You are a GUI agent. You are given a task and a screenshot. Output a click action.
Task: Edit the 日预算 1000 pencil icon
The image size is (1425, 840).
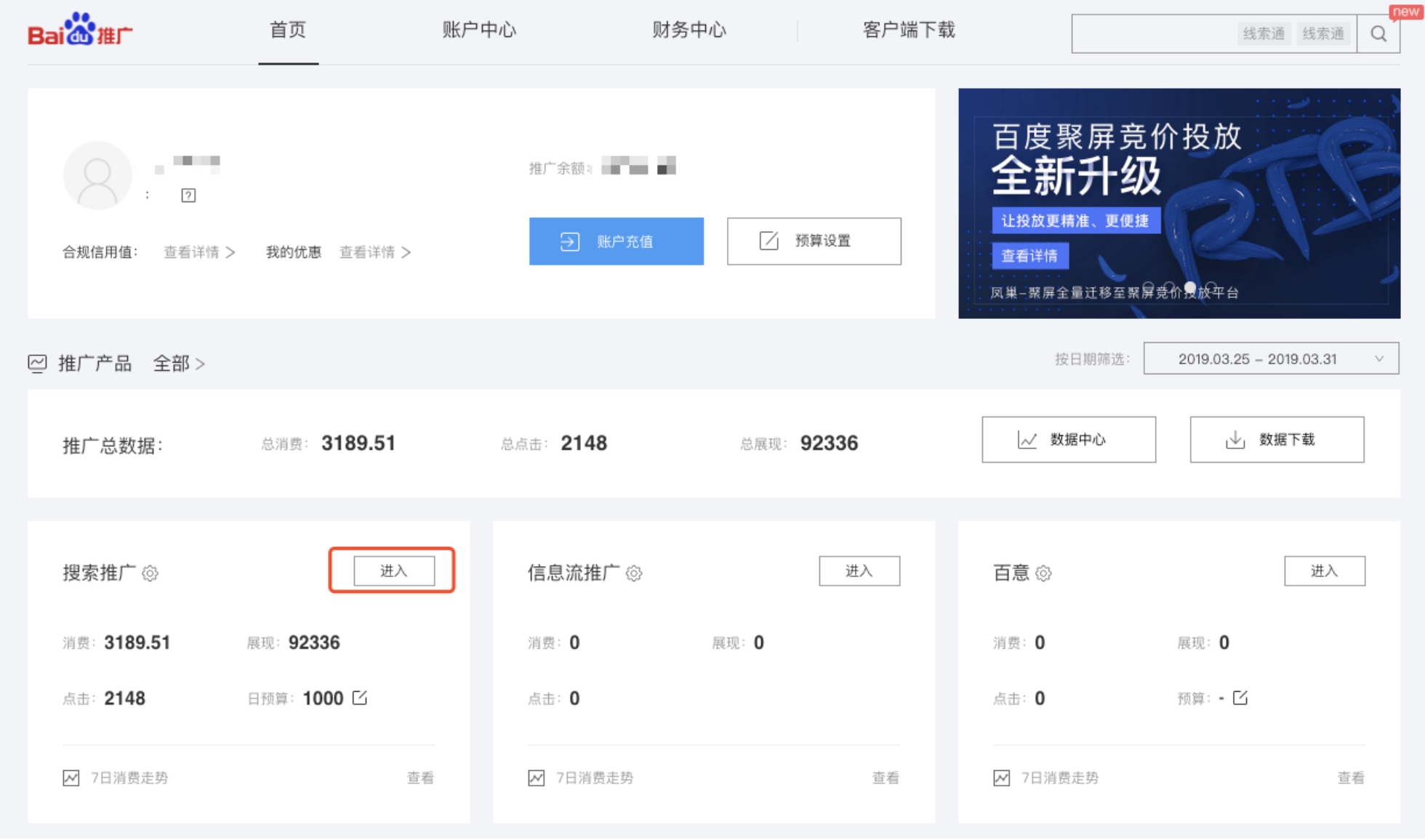pos(360,698)
